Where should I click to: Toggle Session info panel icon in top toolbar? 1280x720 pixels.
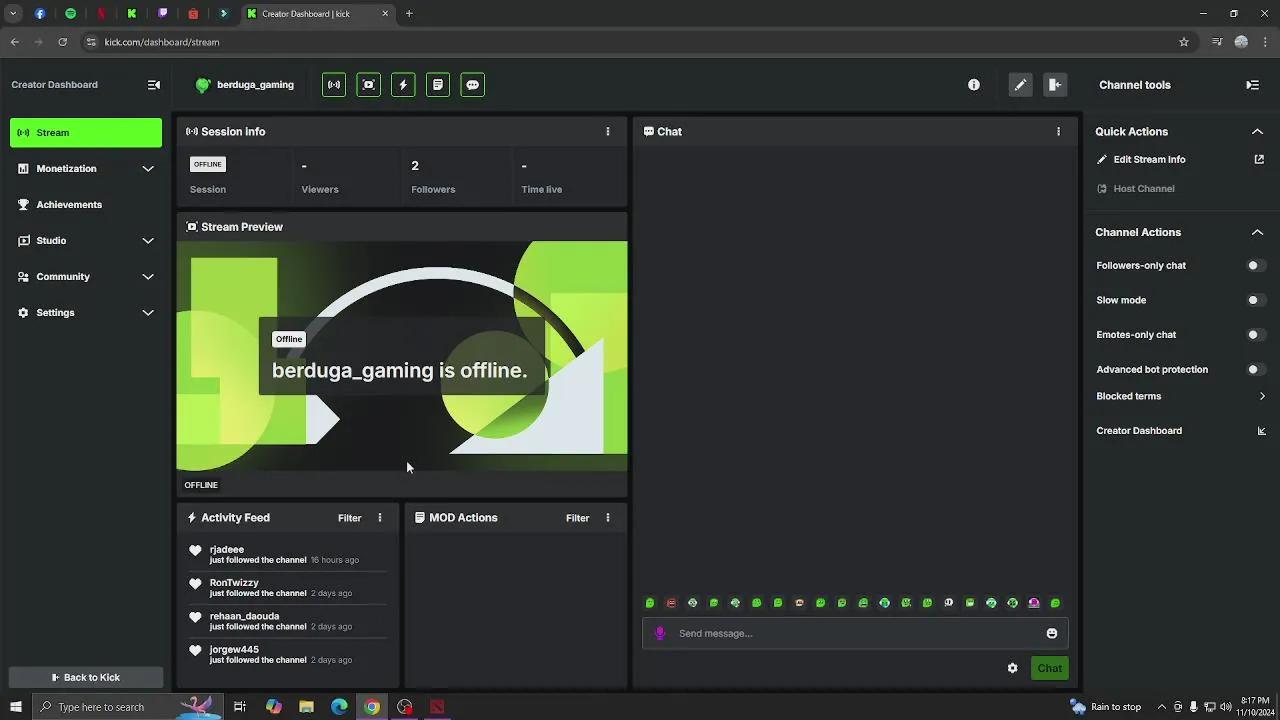click(x=334, y=85)
